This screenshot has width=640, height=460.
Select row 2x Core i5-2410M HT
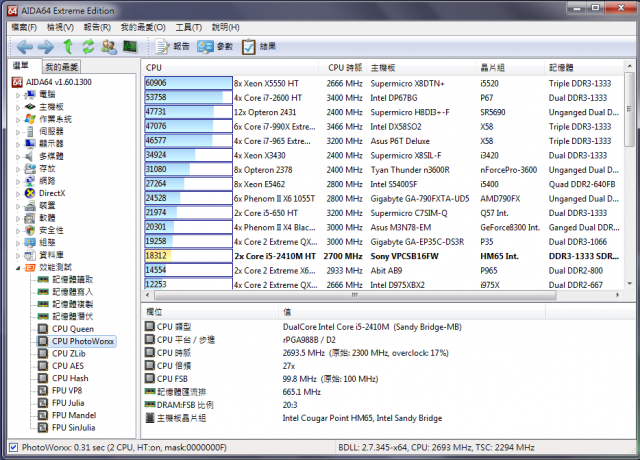[384, 256]
